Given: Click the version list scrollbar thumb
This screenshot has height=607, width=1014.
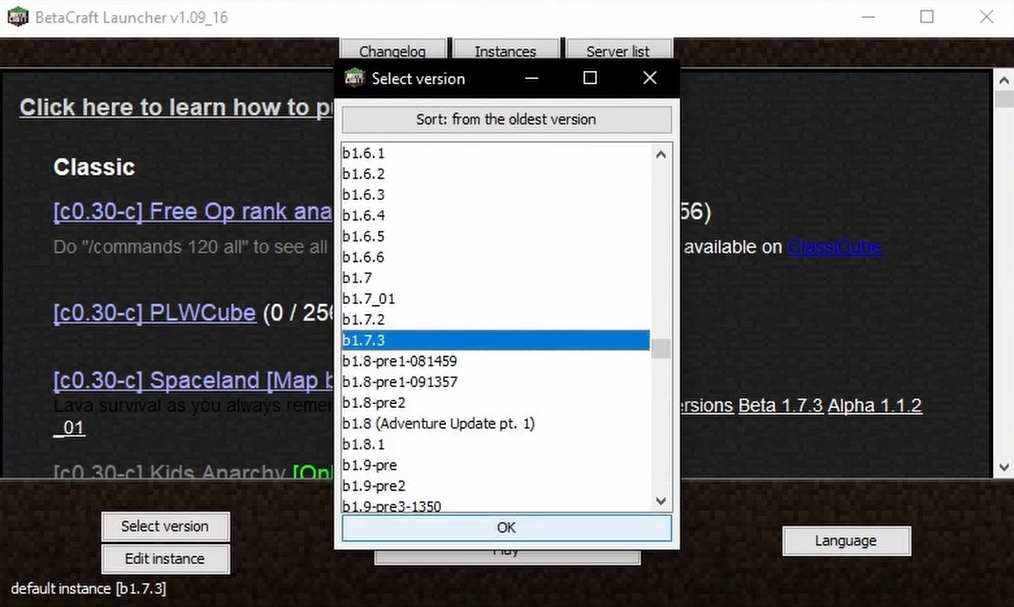Looking at the screenshot, I should point(661,349).
